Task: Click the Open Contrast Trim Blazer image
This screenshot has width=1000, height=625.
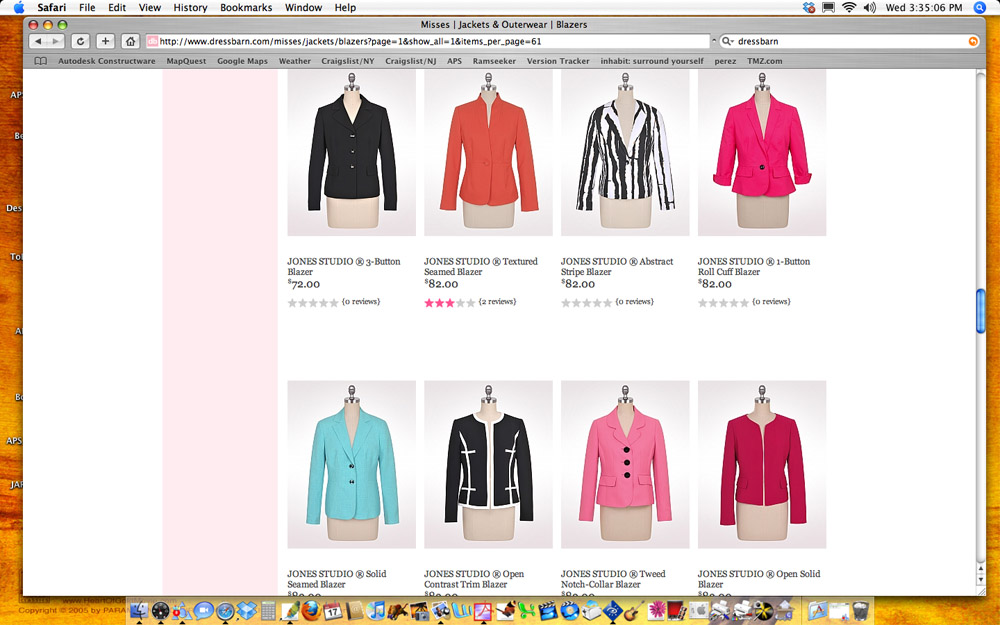Action: point(489,464)
